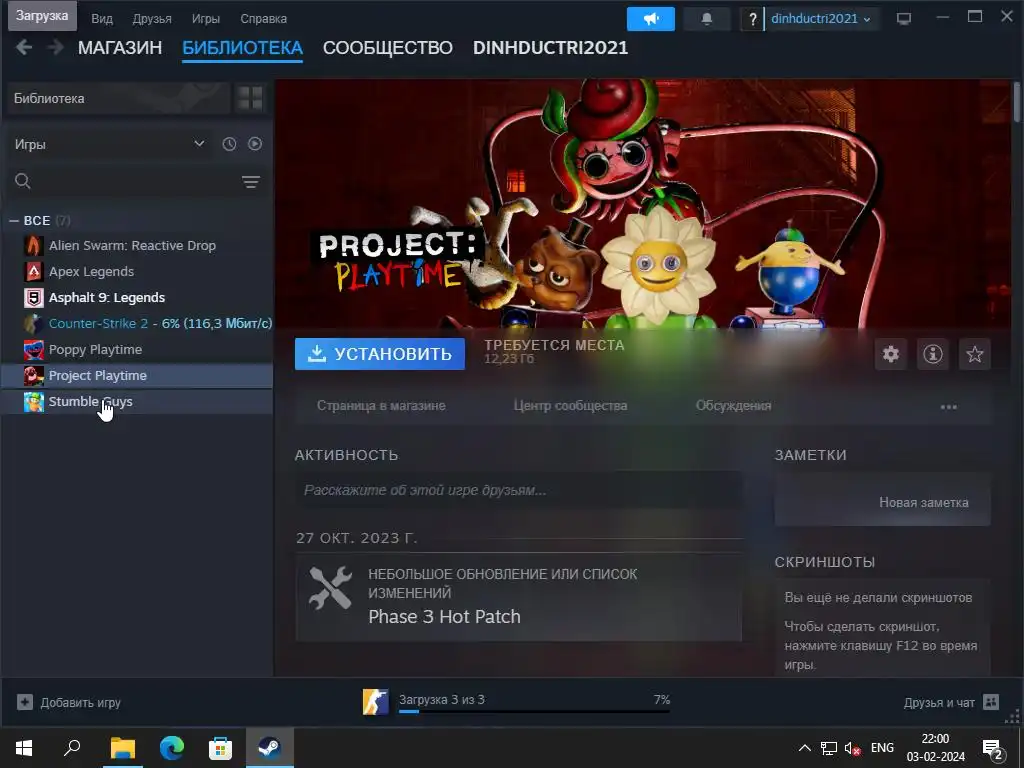This screenshot has width=1024, height=768.
Task: Open Microsoft Edge from the taskbar
Action: point(171,747)
